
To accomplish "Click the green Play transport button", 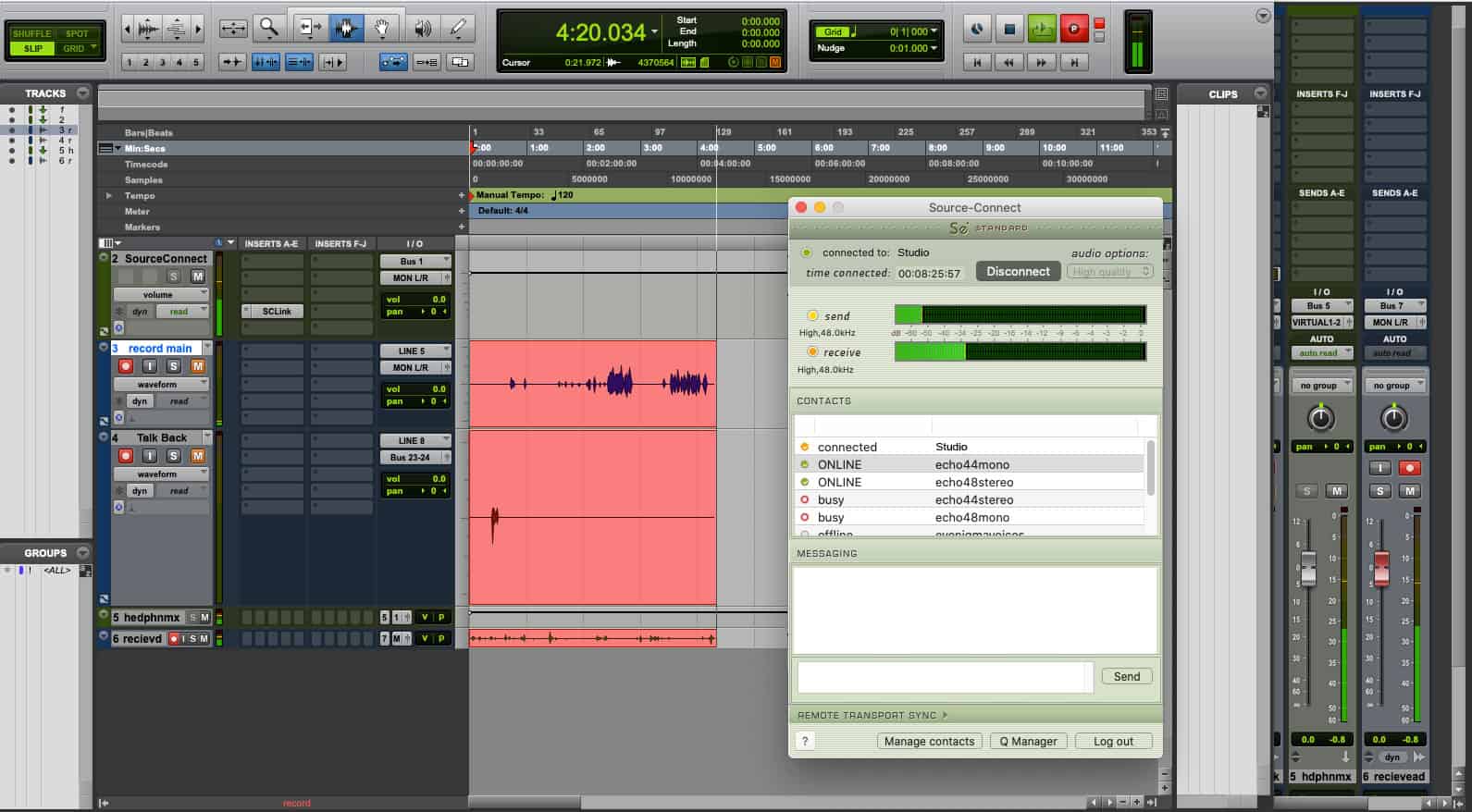I will click(x=1042, y=30).
